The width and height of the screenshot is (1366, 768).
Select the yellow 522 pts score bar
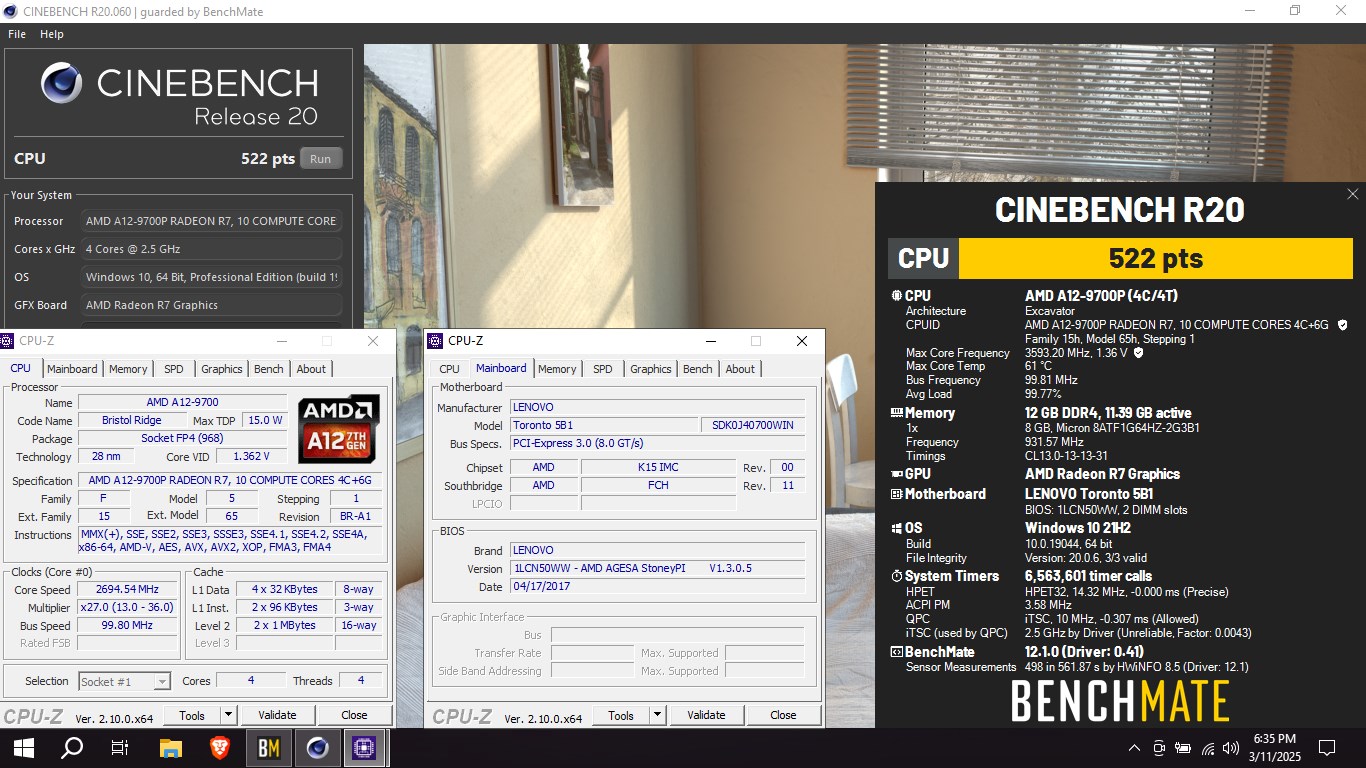pyautogui.click(x=1156, y=258)
